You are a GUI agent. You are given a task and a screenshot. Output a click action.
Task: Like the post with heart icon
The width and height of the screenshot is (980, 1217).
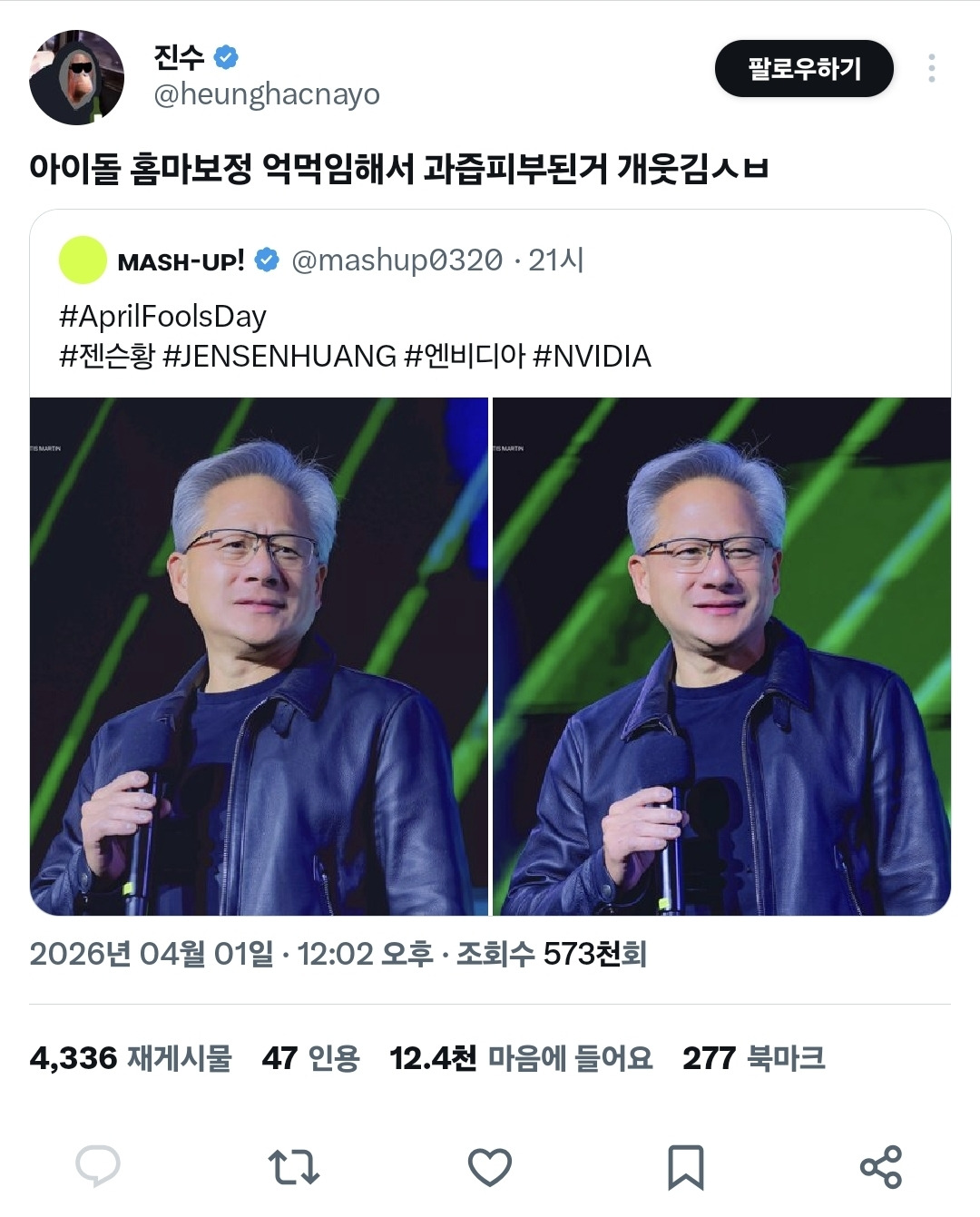[490, 1167]
